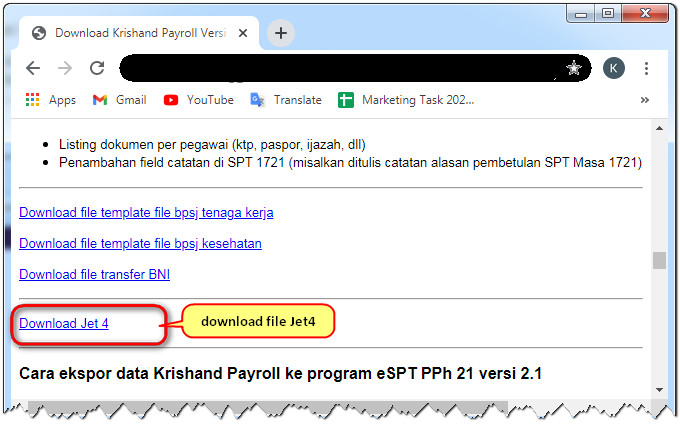The width and height of the screenshot is (680, 428).
Task: Open the Marketing Task 202... bookmark
Action: point(406,100)
